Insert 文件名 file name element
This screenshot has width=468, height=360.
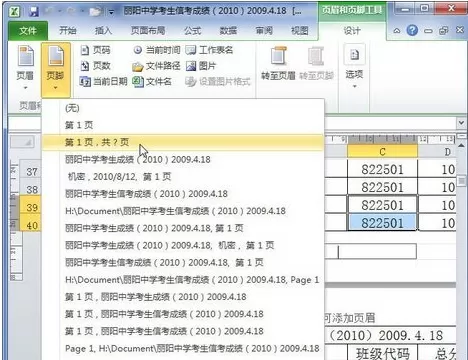152,81
